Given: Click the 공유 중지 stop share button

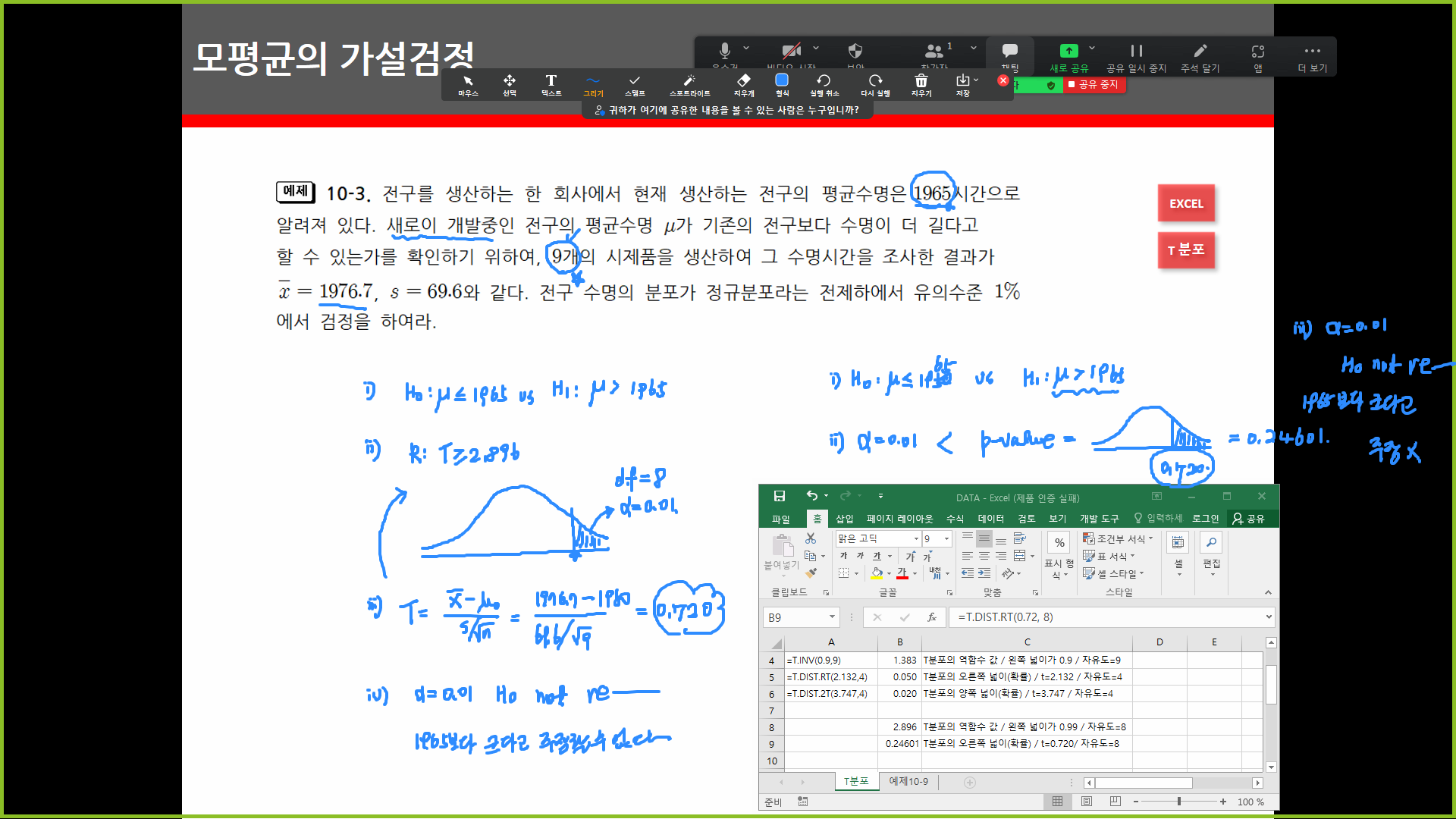Looking at the screenshot, I should [1094, 85].
